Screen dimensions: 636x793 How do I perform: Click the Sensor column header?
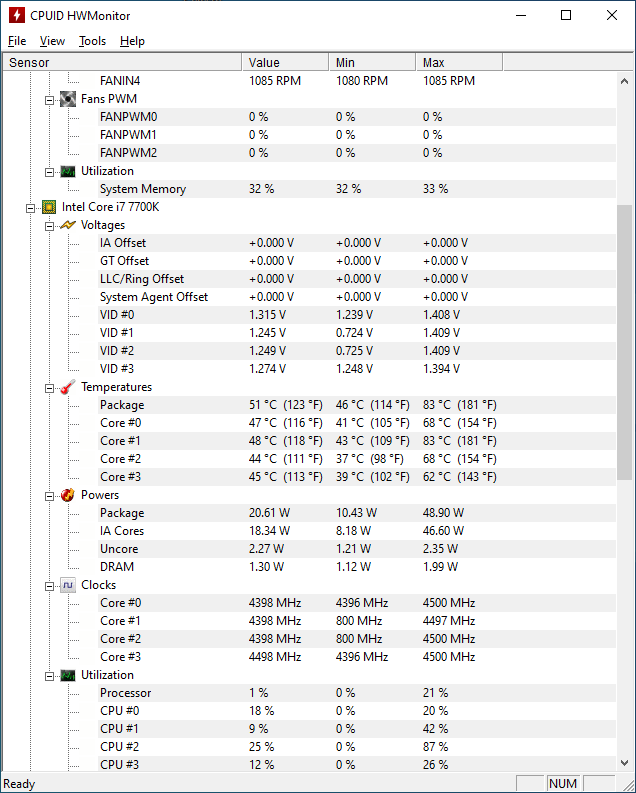point(122,62)
